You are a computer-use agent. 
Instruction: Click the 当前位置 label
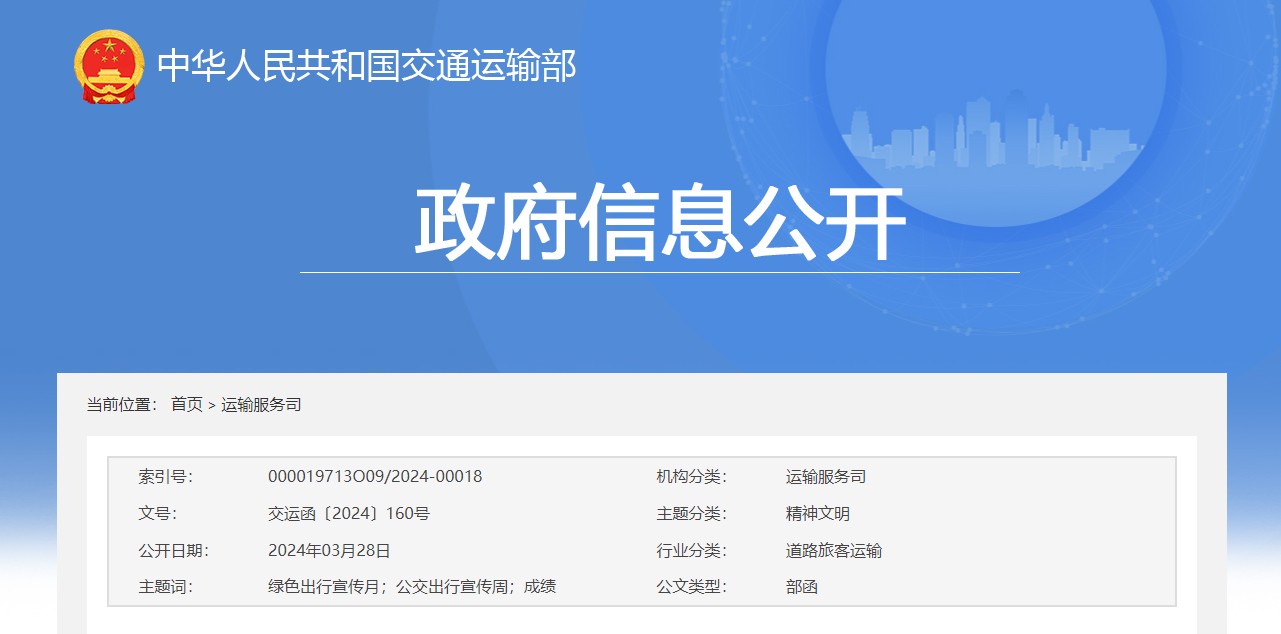pos(122,404)
